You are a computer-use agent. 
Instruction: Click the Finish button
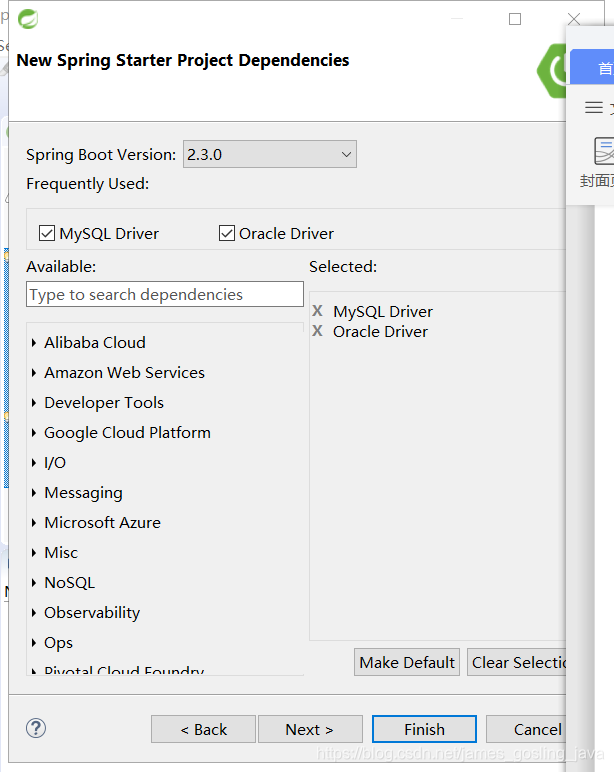click(424, 729)
